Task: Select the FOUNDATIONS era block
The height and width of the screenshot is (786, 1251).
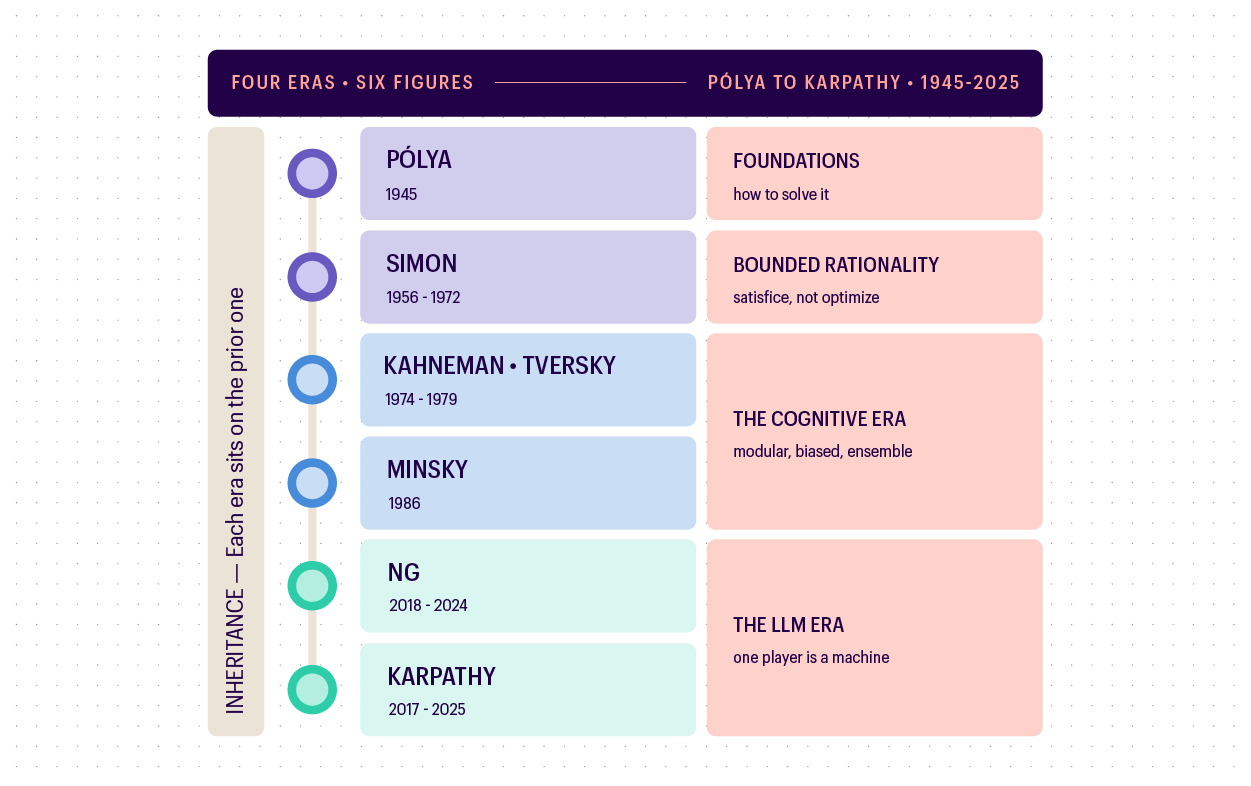Action: (x=875, y=173)
